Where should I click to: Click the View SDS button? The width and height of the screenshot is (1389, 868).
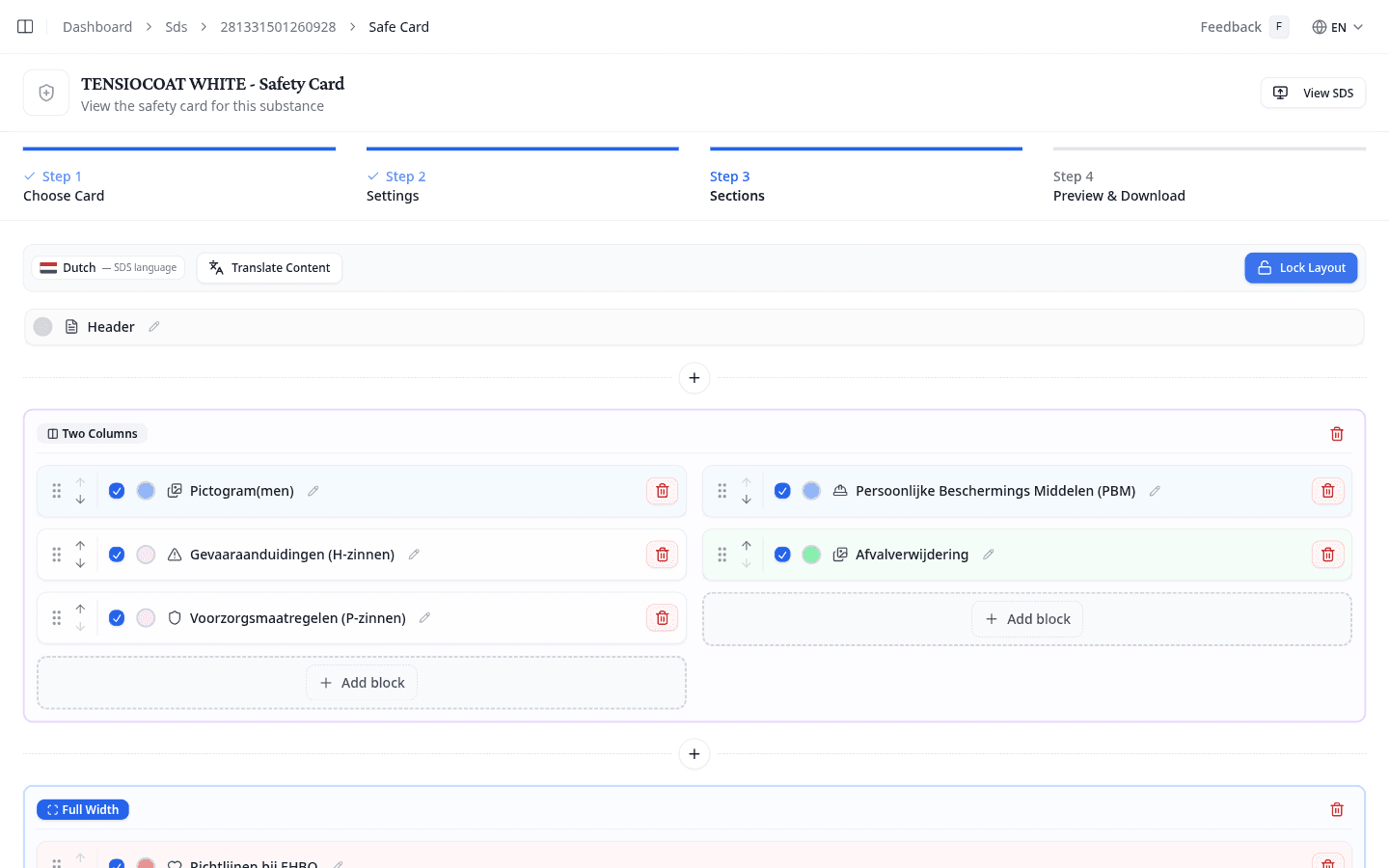point(1313,93)
